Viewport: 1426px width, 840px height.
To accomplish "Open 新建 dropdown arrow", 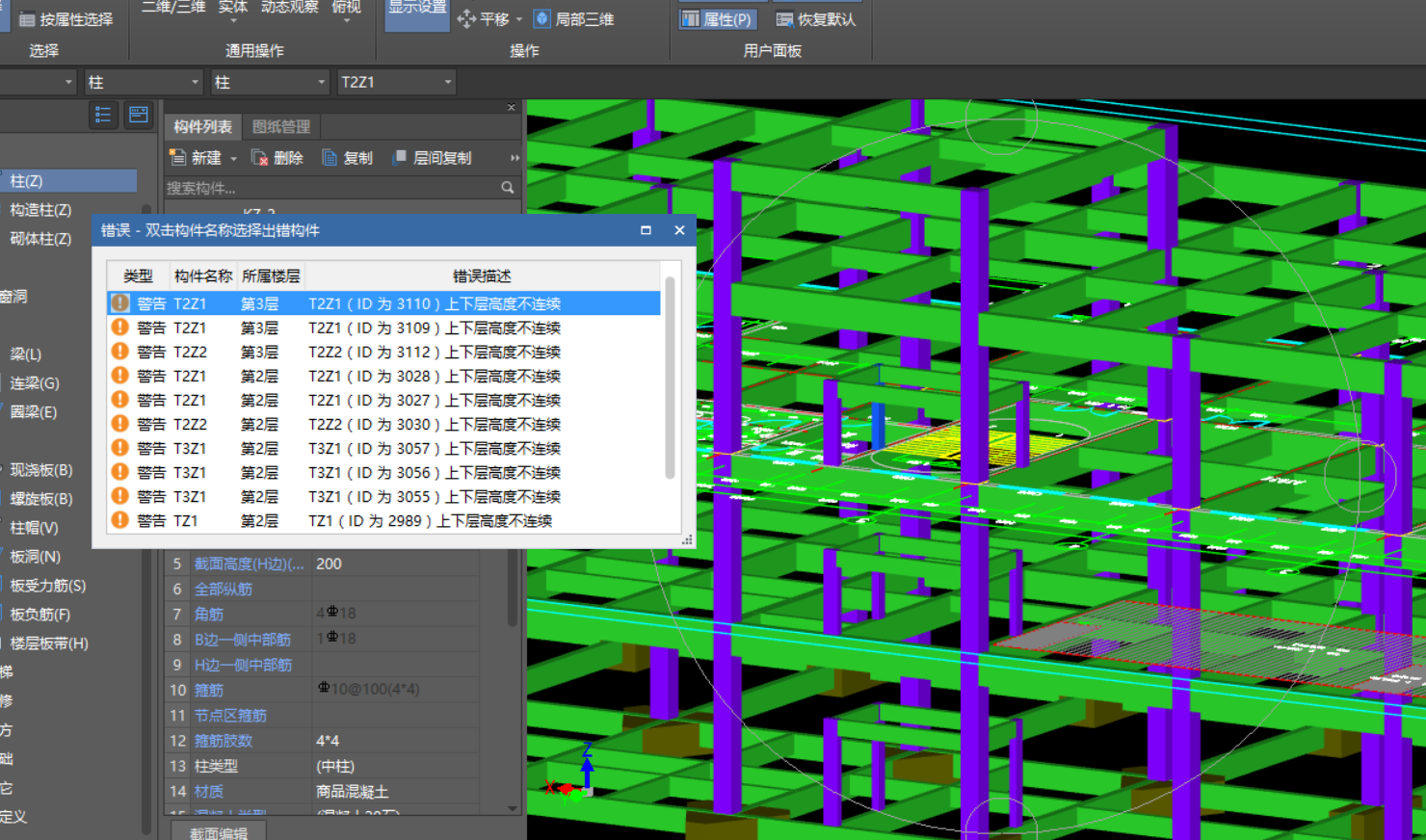I will click(x=233, y=159).
